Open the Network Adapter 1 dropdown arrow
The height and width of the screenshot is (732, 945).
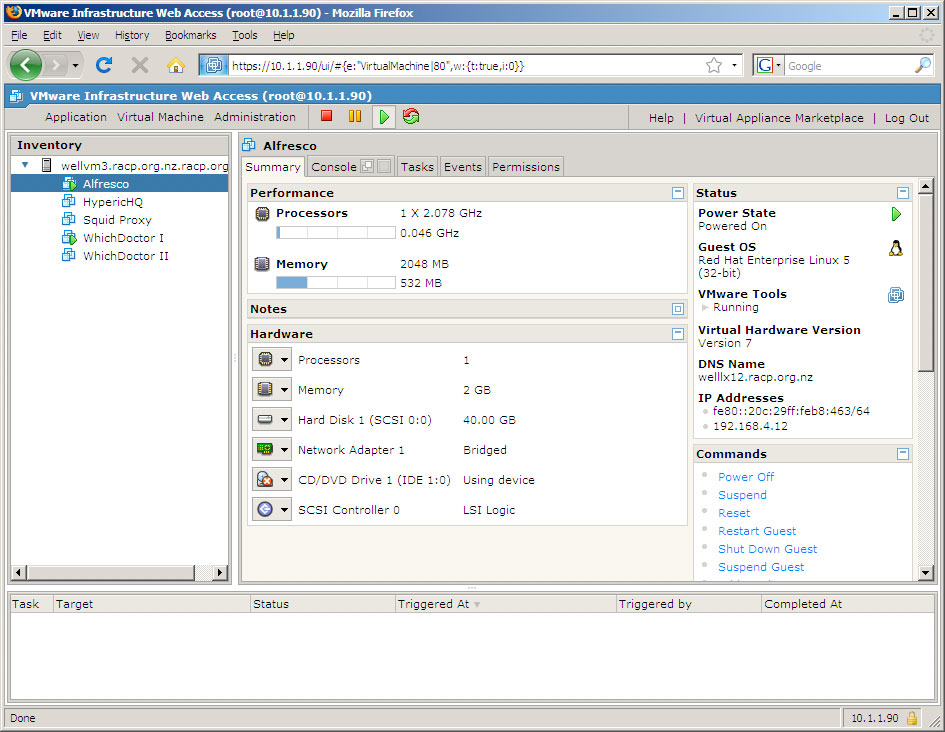click(x=284, y=449)
